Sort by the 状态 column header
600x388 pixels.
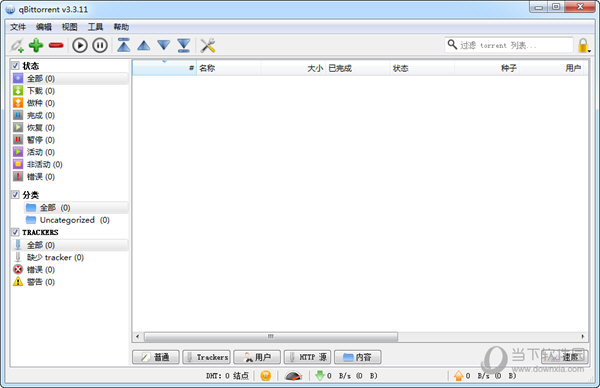point(422,68)
